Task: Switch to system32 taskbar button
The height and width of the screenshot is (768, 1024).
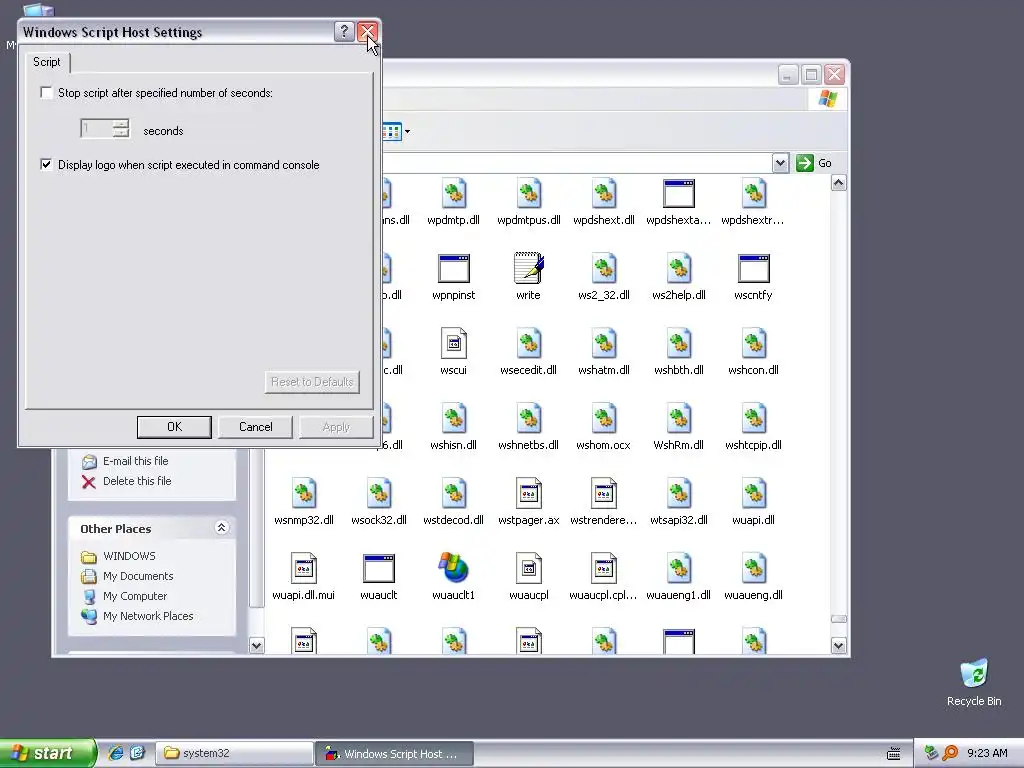Action: (234, 754)
